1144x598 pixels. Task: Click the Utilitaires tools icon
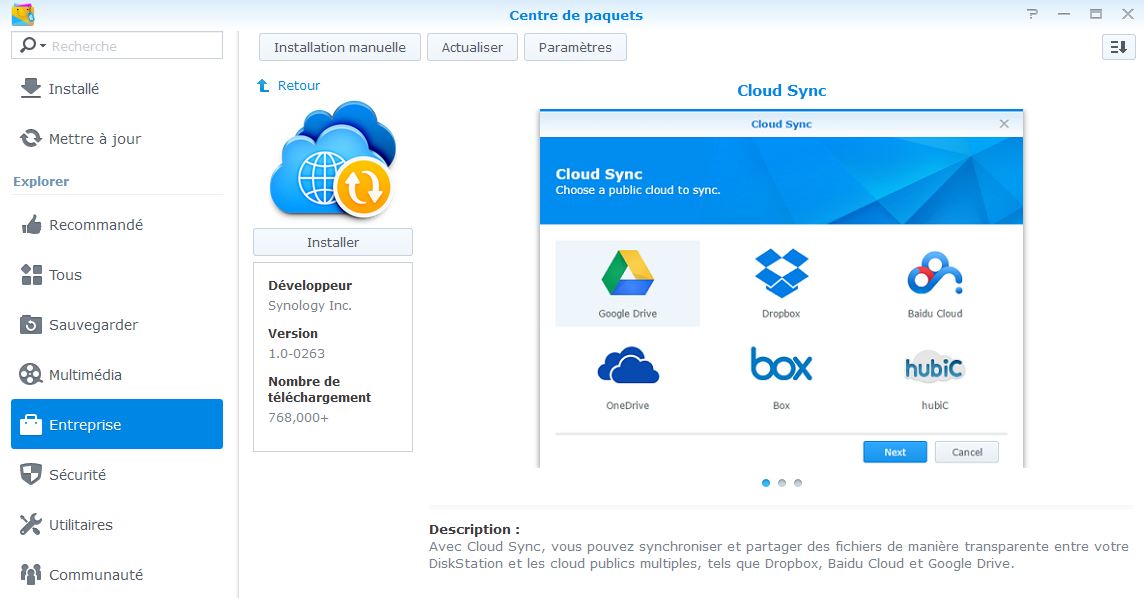(31, 524)
